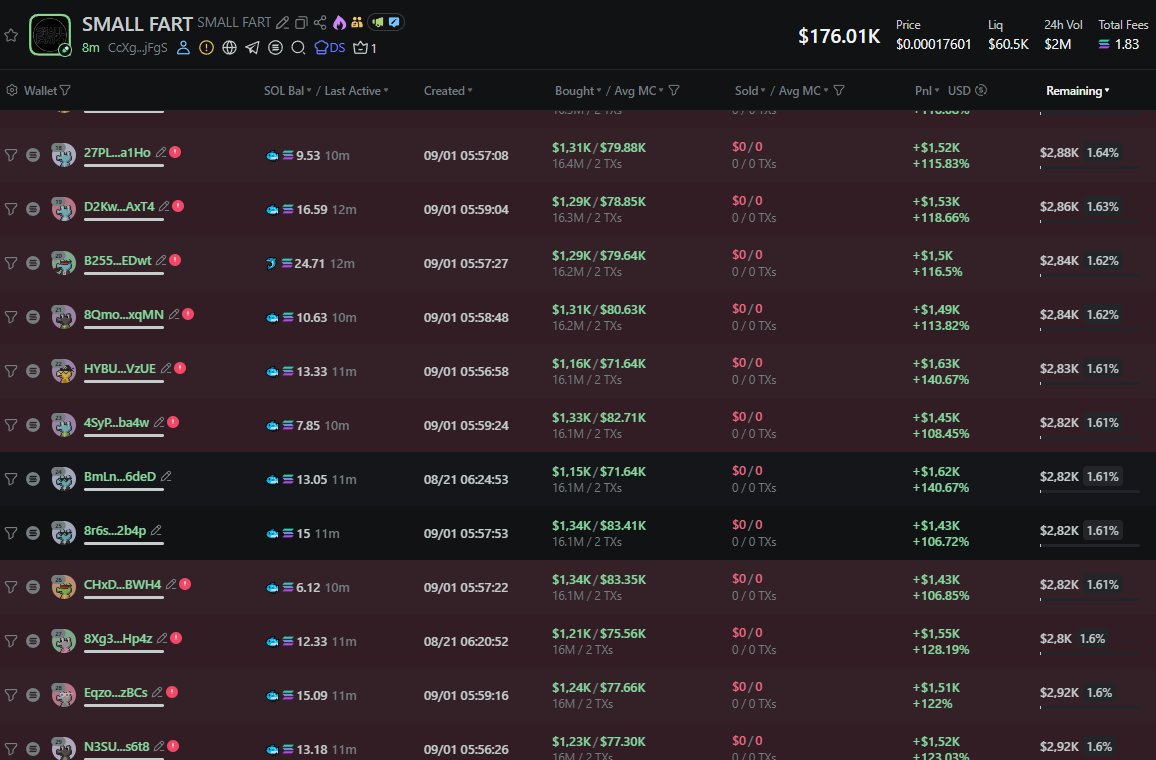Open the round Solana explorer icon in the 4SyP...ba4w row
1156x760 pixels.
coord(33,425)
